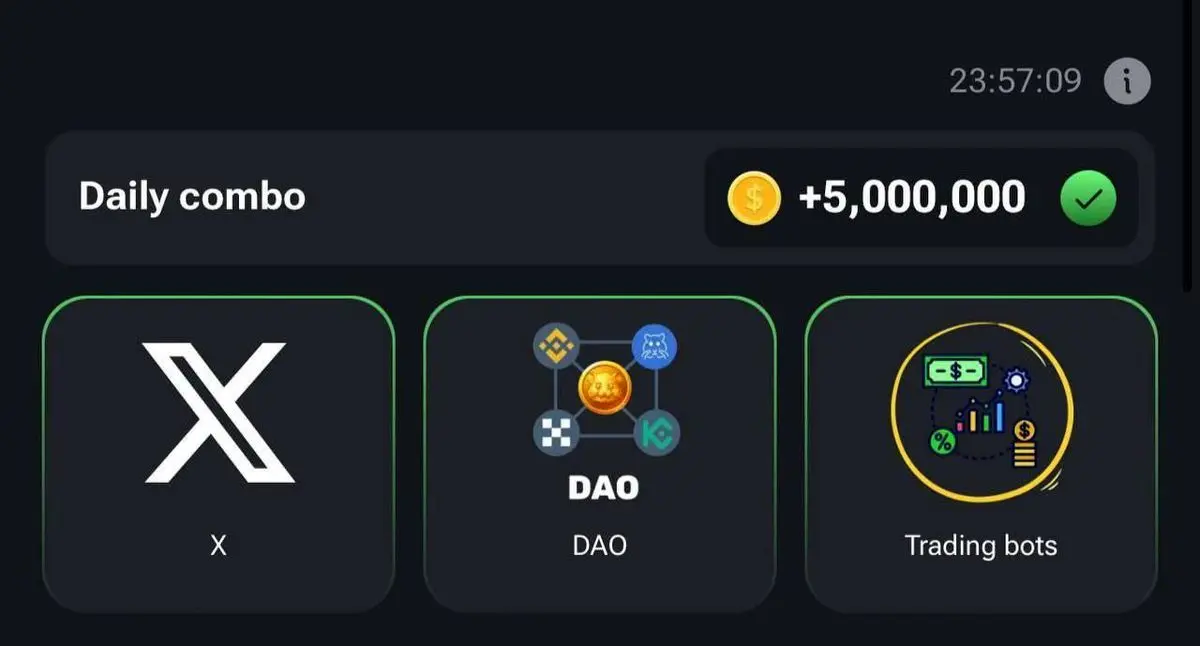Click the info icon beside the timer

coord(1127,81)
